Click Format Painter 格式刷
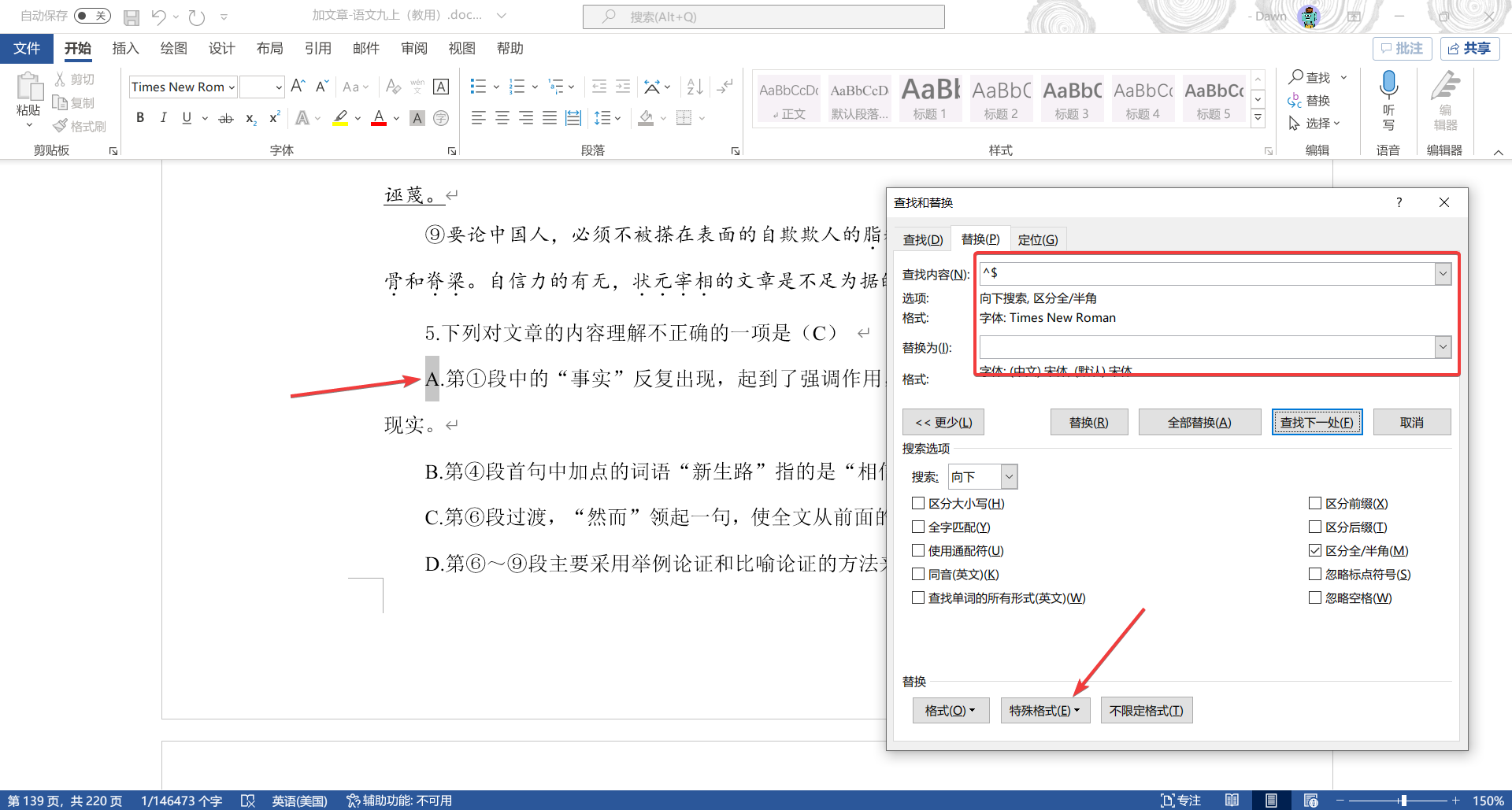The image size is (1512, 810). [80, 126]
